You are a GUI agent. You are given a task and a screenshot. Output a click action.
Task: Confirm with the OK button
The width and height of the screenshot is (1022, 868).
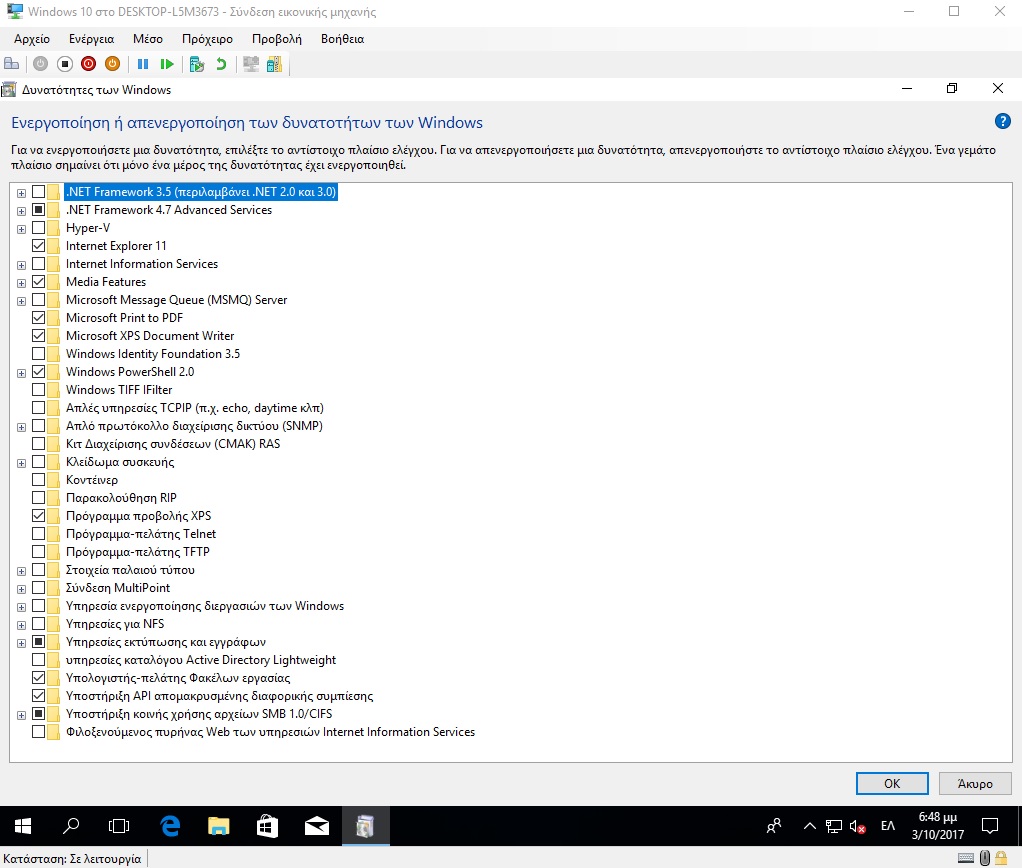pyautogui.click(x=892, y=783)
